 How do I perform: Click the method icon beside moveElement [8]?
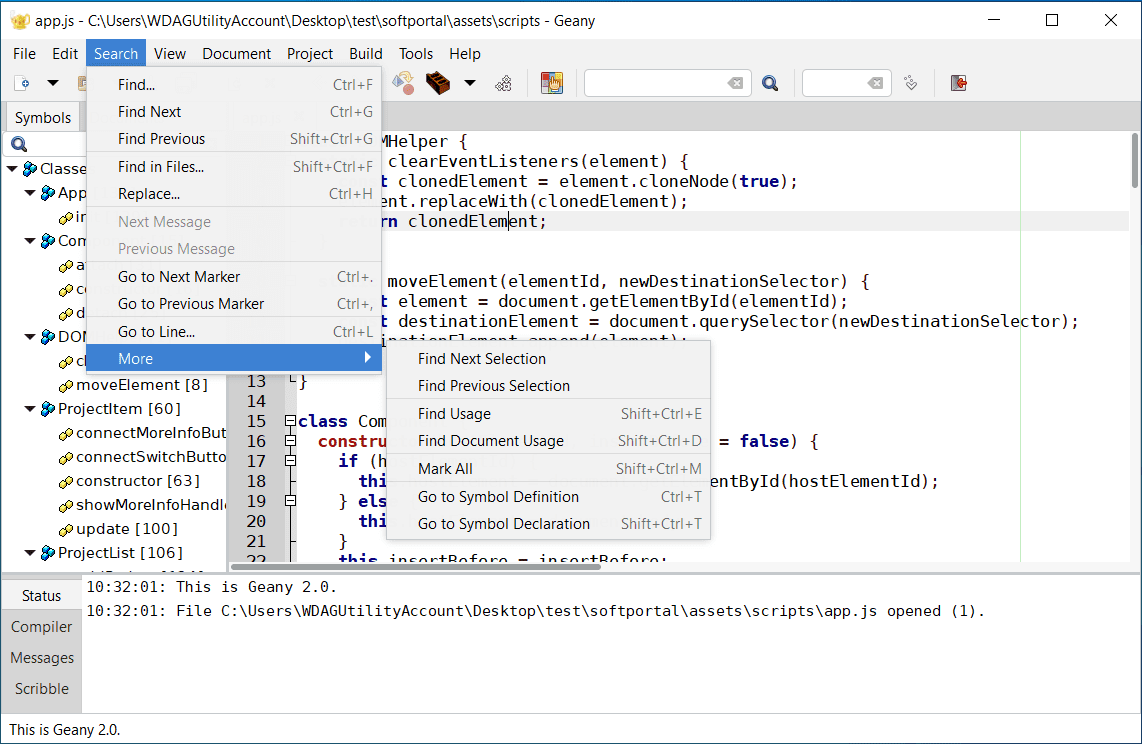tap(66, 386)
